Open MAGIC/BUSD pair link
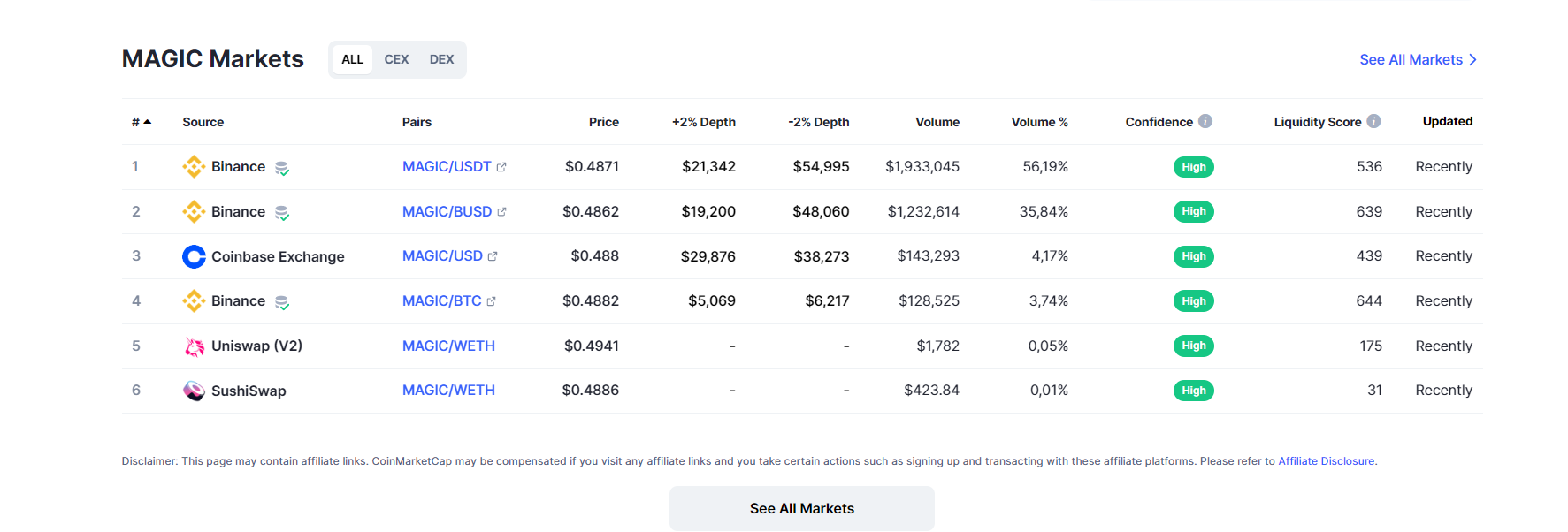This screenshot has width=1568, height=532. (447, 211)
